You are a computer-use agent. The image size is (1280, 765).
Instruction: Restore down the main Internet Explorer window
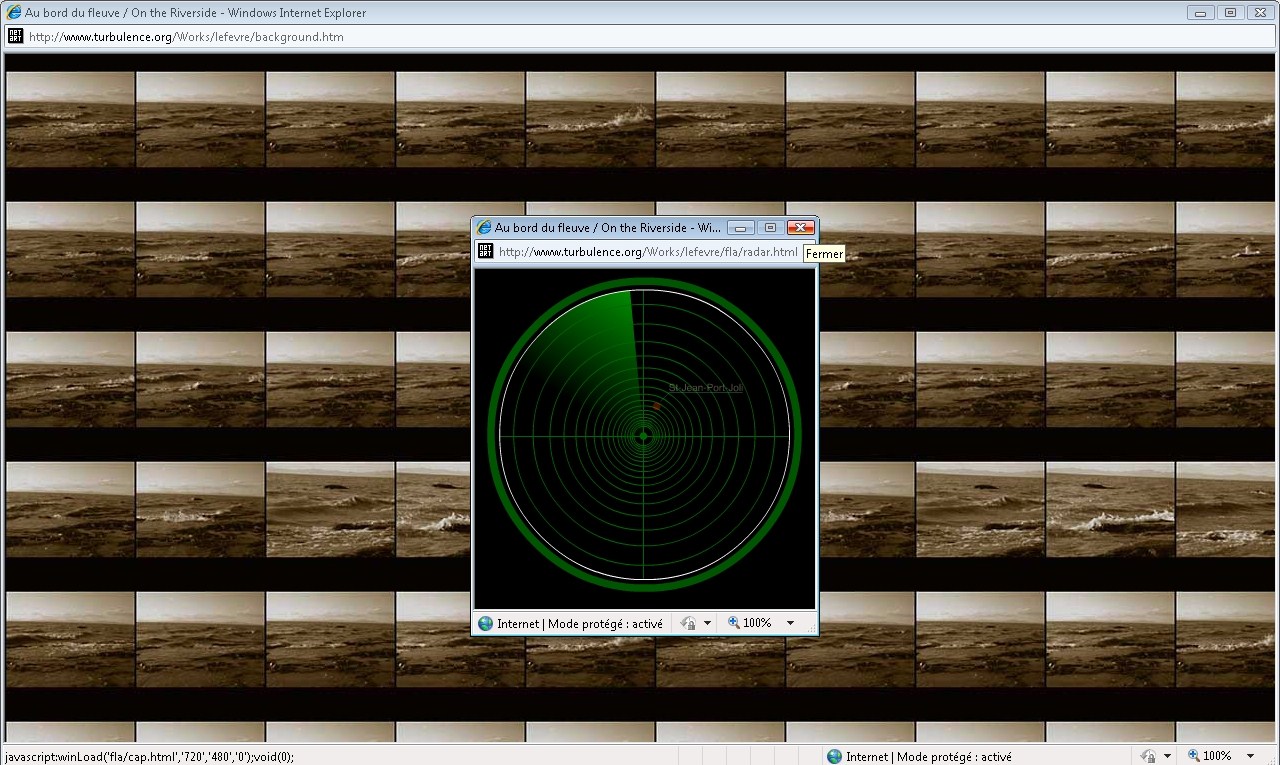1230,13
